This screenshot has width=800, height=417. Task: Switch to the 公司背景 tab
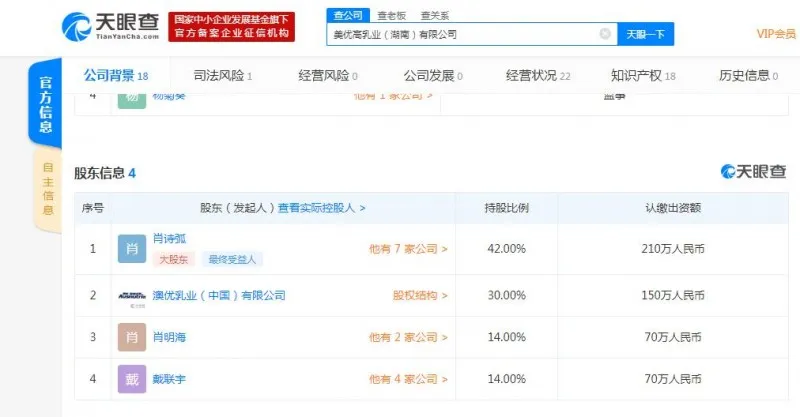116,76
